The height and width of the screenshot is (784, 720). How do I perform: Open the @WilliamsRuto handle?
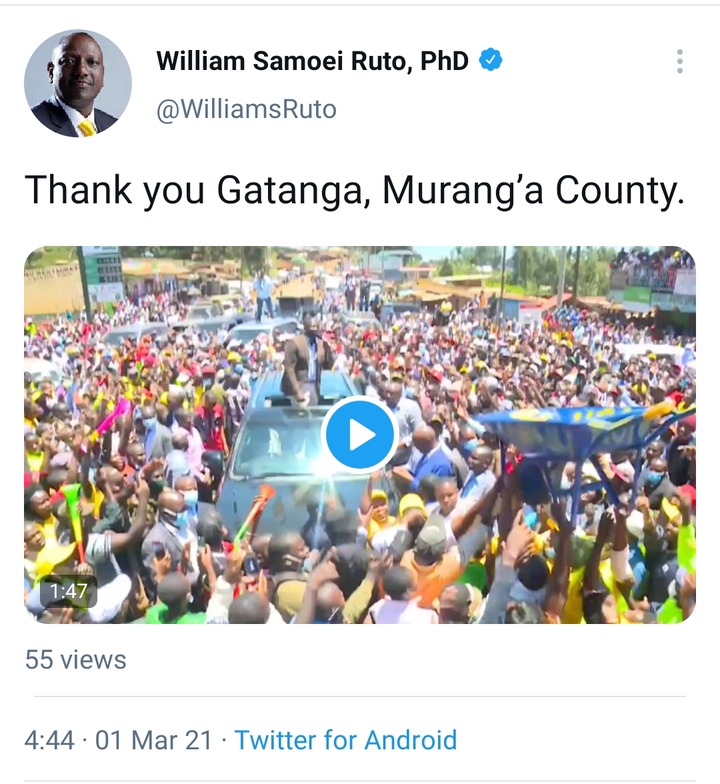(x=246, y=109)
